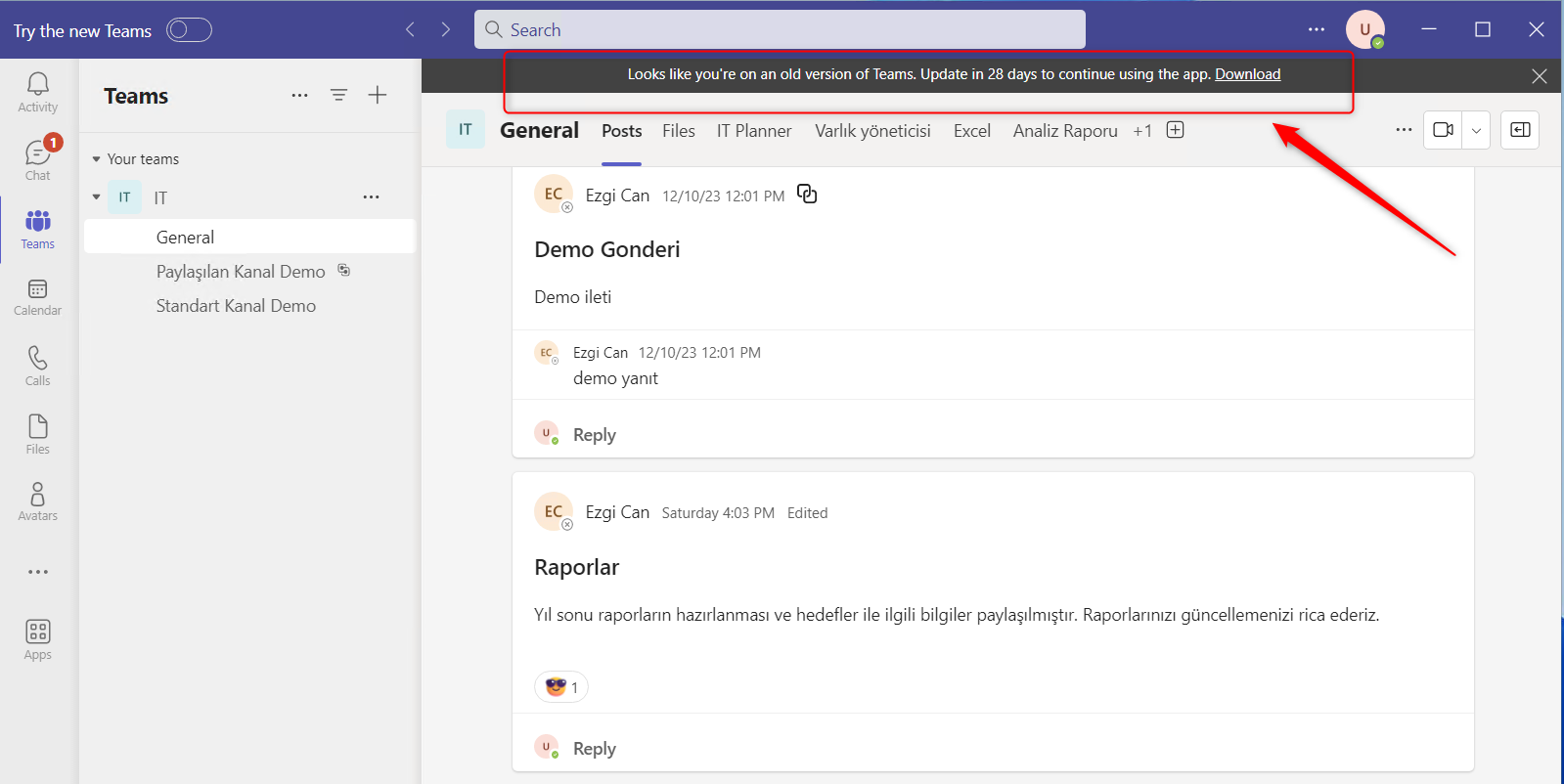Start a meeting with the video camera icon

pyautogui.click(x=1443, y=130)
